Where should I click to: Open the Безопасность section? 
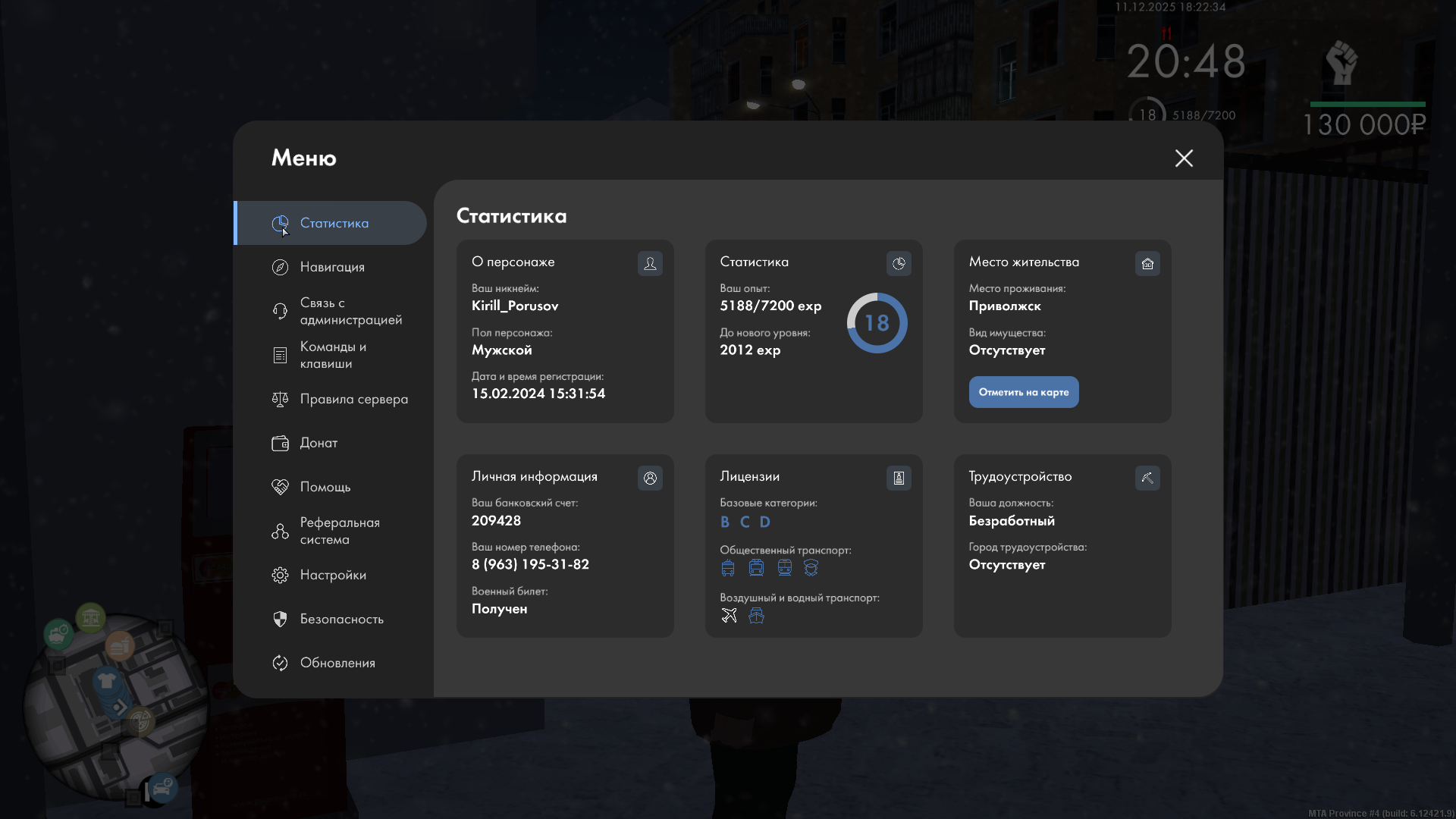point(341,619)
